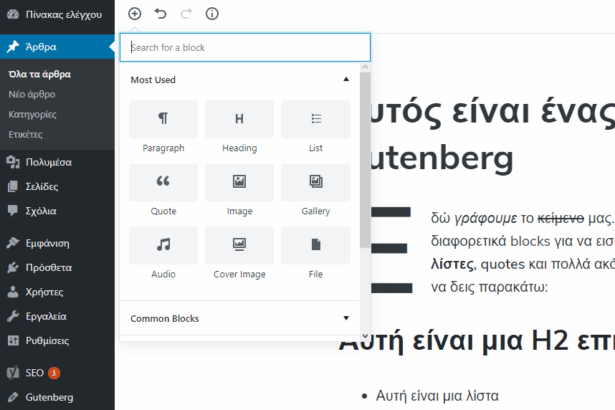This screenshot has height=410, width=615.
Task: Click the list item Αυτή είναι μια λίστα
Action: (437, 396)
